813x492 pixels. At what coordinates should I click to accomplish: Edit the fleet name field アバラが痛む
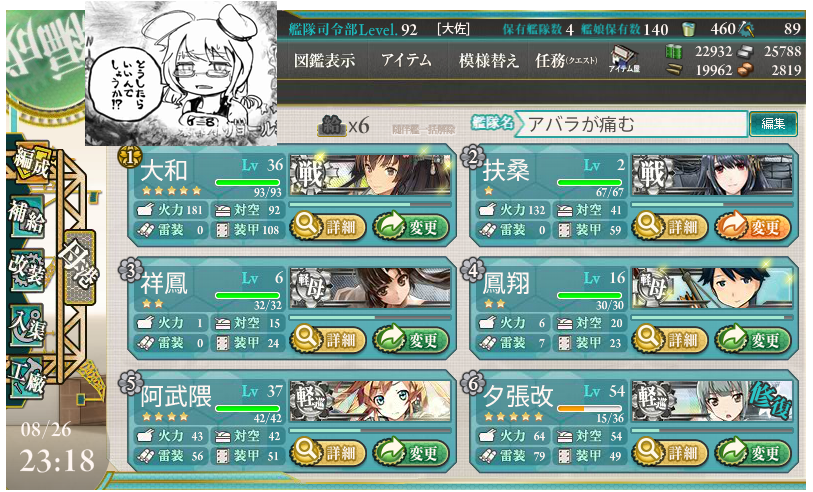click(x=632, y=124)
